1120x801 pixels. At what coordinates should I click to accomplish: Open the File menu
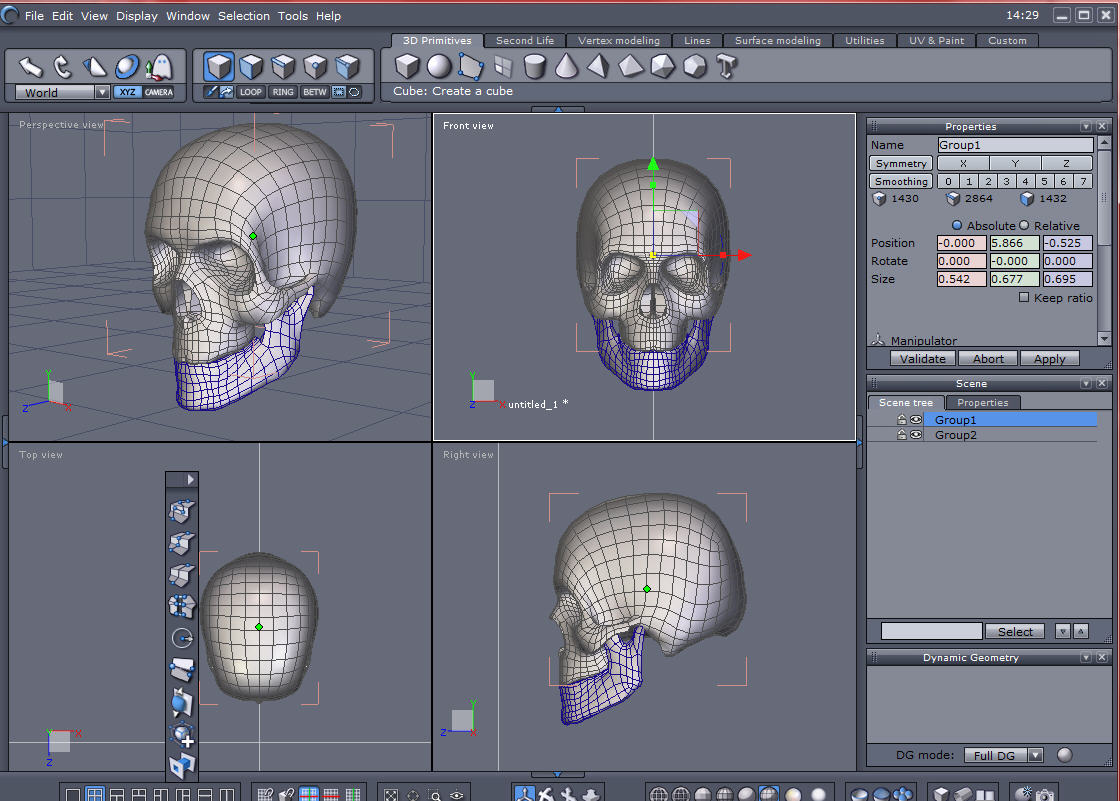tap(34, 16)
